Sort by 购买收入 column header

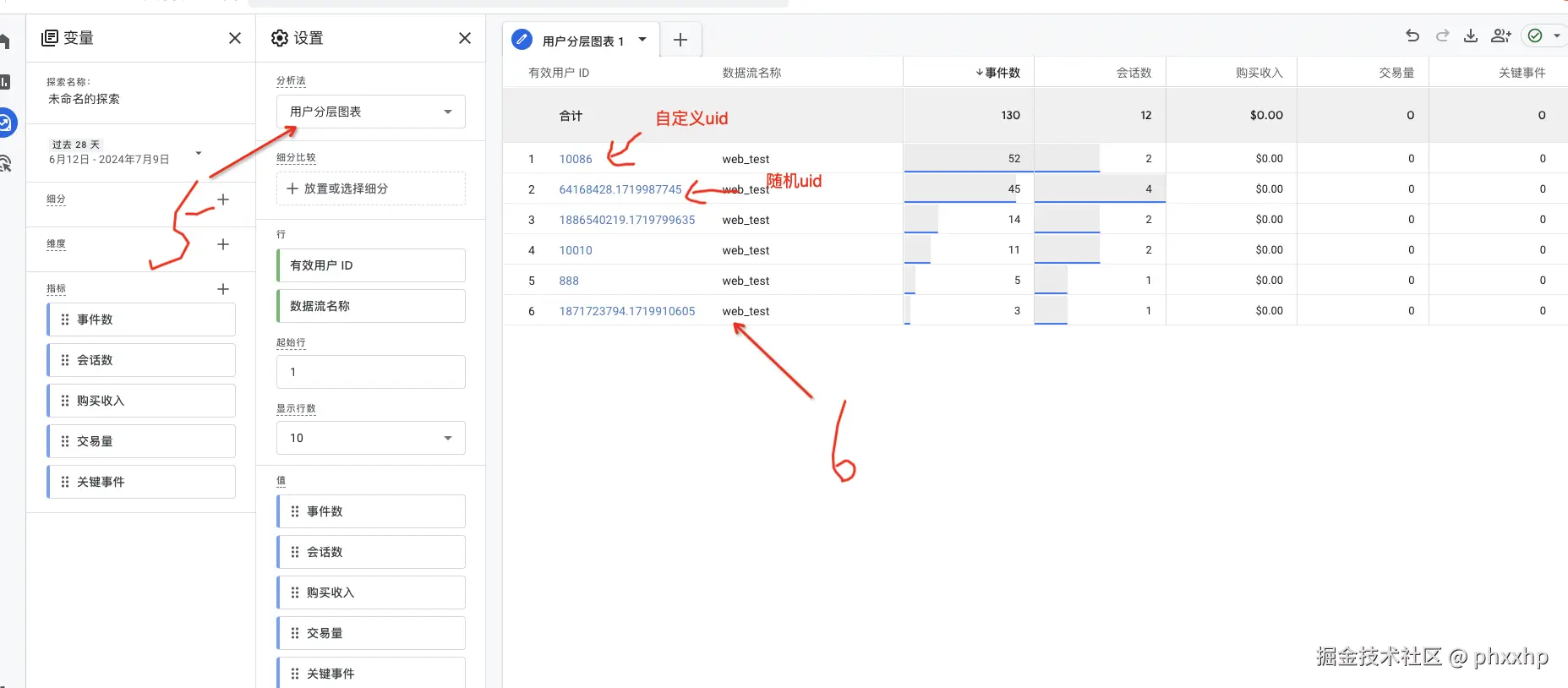pos(1259,73)
